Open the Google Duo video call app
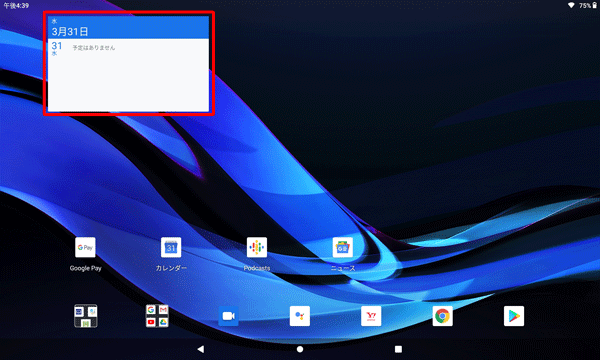The image size is (600, 360). (228, 316)
